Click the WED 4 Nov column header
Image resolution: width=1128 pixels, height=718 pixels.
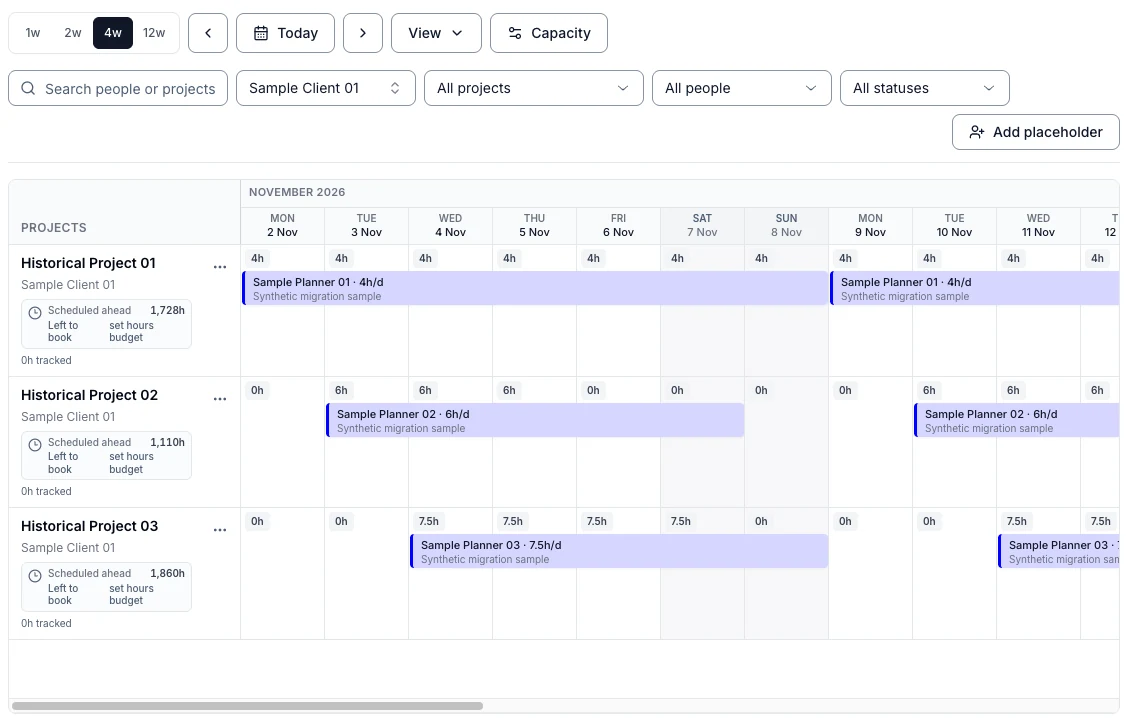pos(450,225)
